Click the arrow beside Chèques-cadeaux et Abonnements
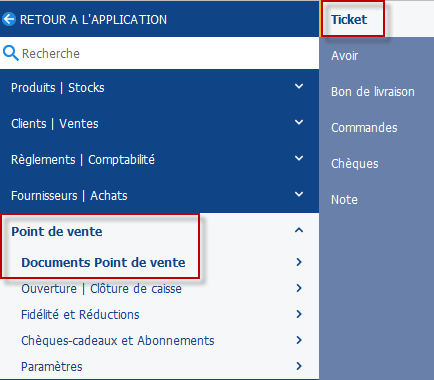434x380 pixels. click(x=299, y=340)
